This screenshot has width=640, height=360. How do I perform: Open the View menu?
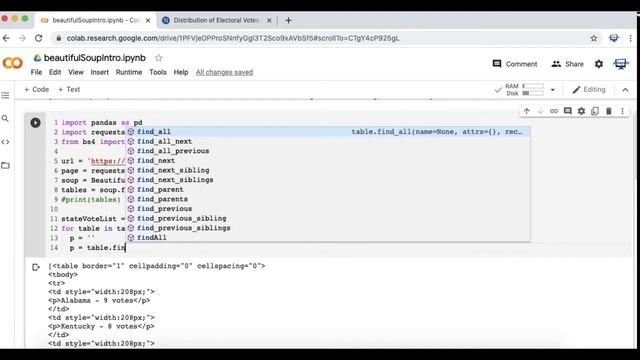[x=76, y=72]
